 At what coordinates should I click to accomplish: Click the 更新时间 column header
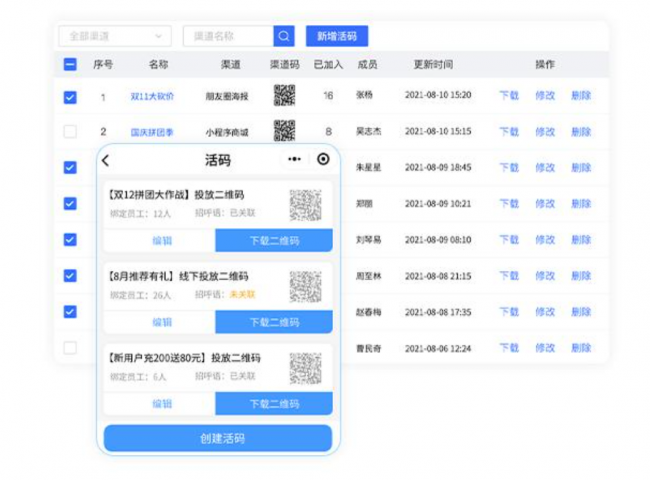(433, 64)
